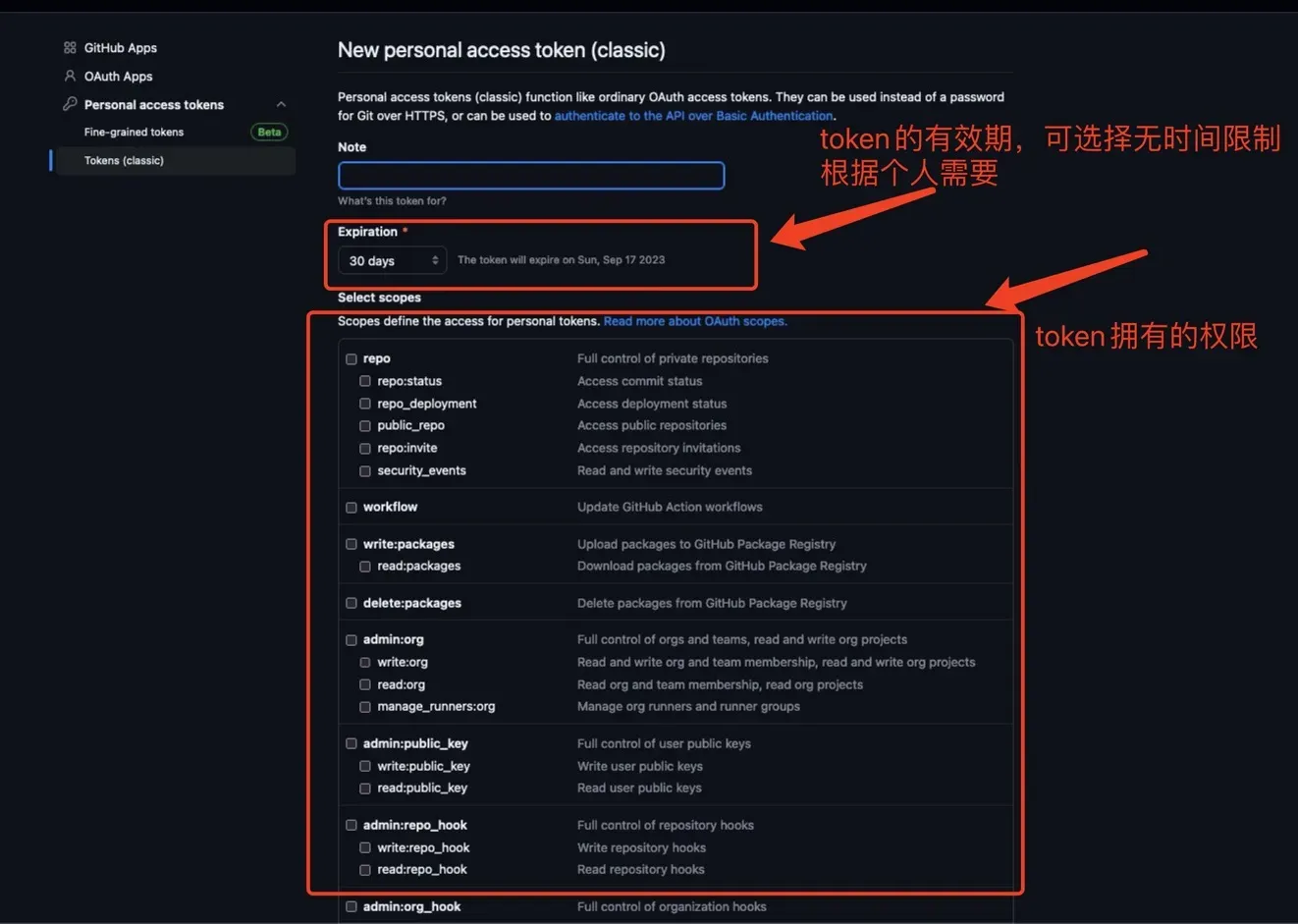Select Tokens (classic) in sidebar
The width and height of the screenshot is (1298, 924).
tap(176, 160)
